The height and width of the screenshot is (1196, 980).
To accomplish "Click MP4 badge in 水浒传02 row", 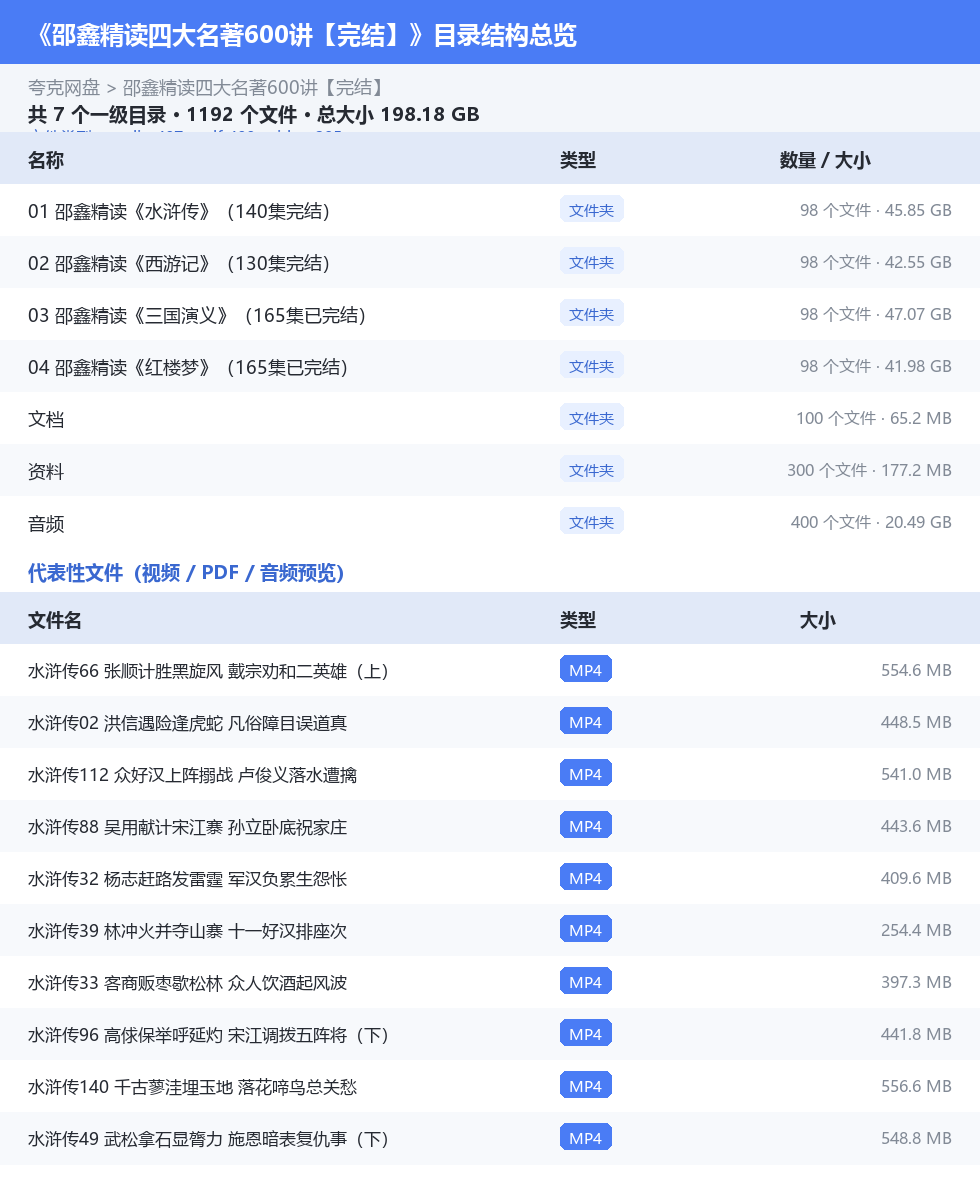I will coord(586,722).
